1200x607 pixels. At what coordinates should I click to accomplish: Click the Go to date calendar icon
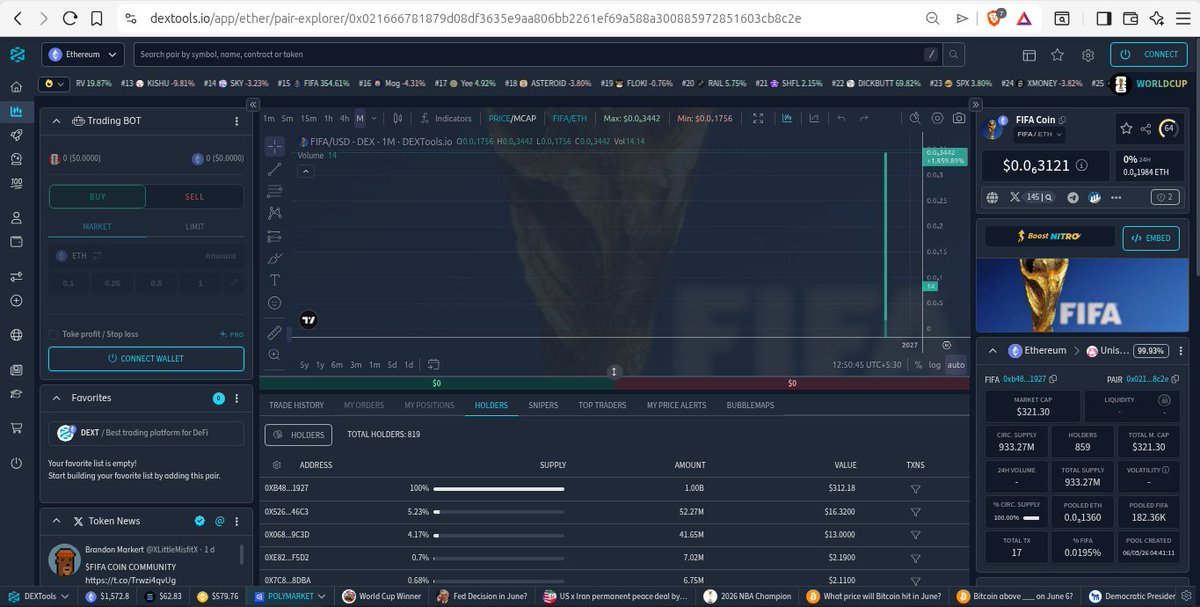tap(433, 364)
